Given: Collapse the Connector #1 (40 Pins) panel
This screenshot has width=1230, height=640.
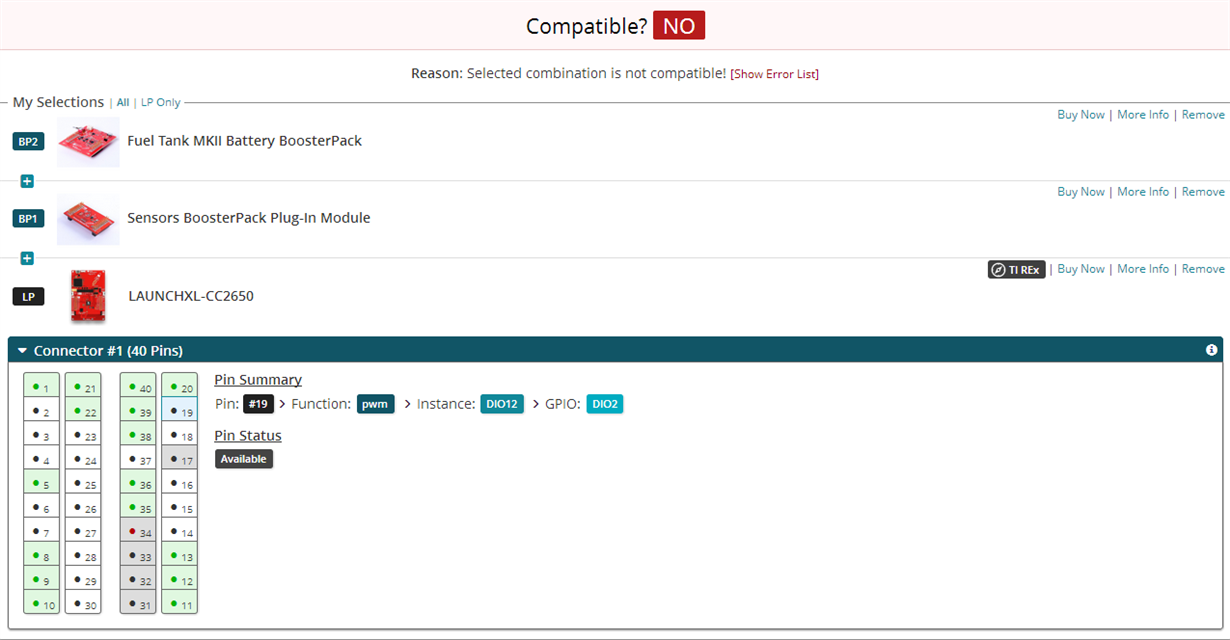Looking at the screenshot, I should pyautogui.click(x=22, y=351).
